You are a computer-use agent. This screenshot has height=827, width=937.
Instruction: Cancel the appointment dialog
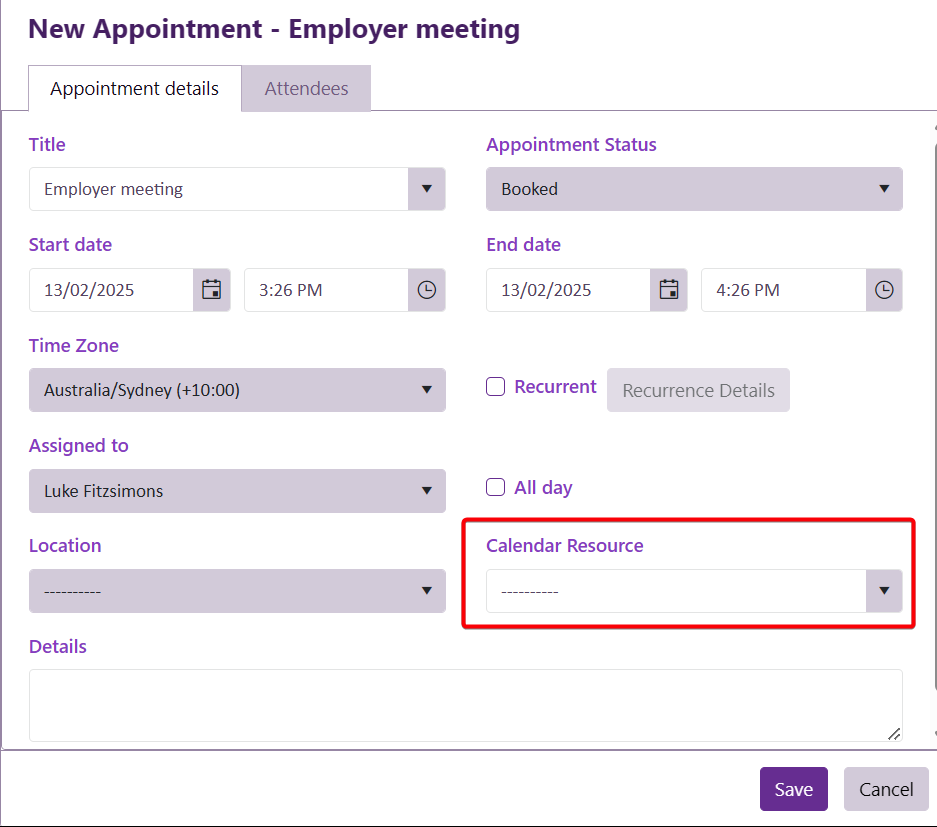(886, 789)
